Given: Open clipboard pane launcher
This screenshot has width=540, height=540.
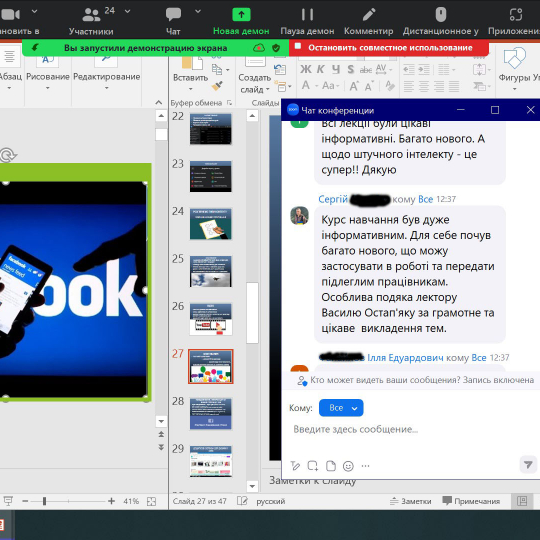Looking at the screenshot, I should tap(230, 103).
